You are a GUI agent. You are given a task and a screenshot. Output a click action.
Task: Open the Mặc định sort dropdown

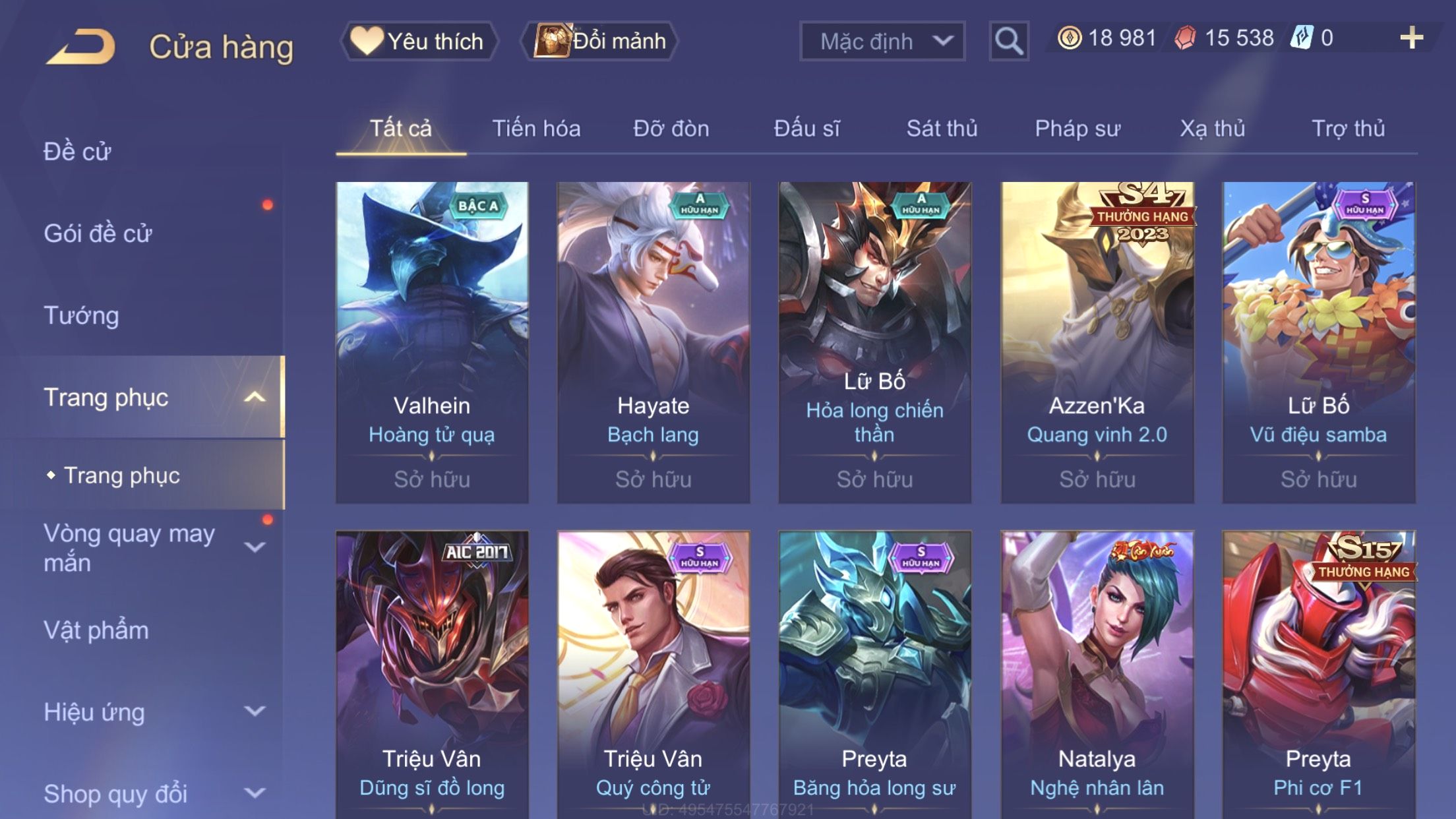coord(882,41)
